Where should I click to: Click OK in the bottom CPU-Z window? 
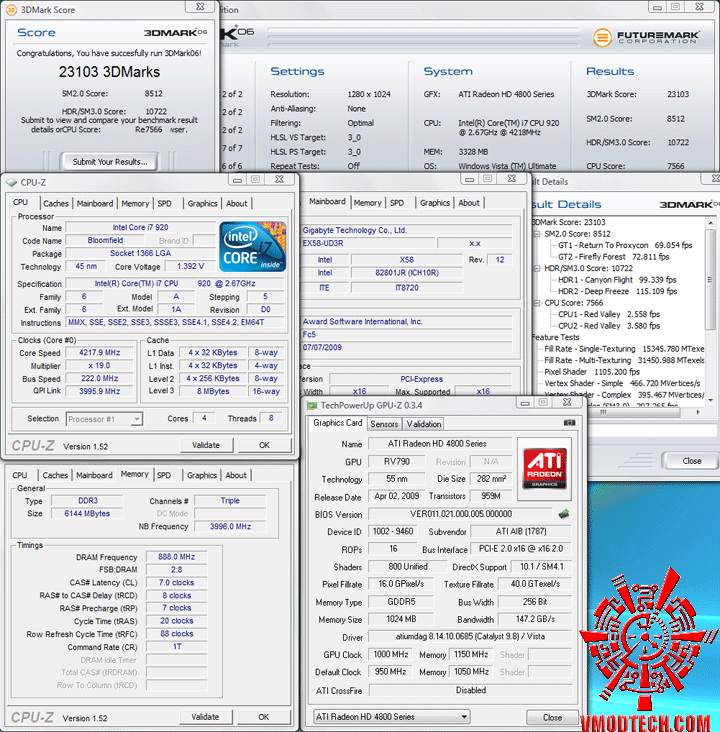tap(263, 717)
